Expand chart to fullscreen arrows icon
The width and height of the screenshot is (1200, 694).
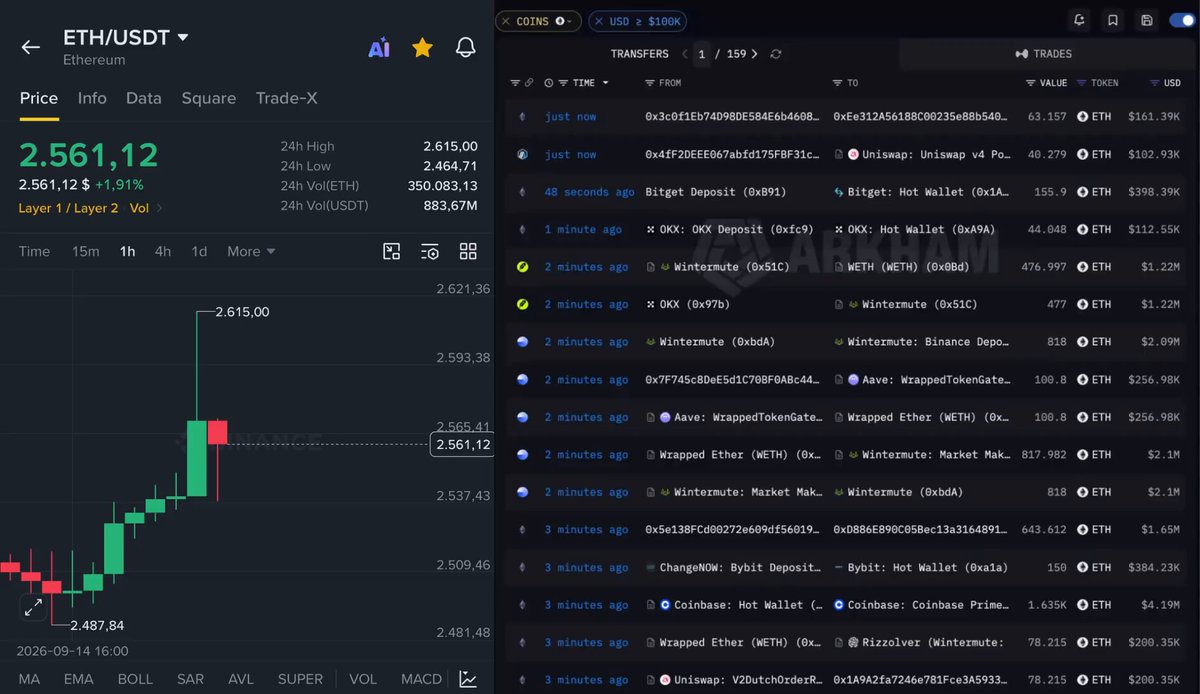pos(33,606)
